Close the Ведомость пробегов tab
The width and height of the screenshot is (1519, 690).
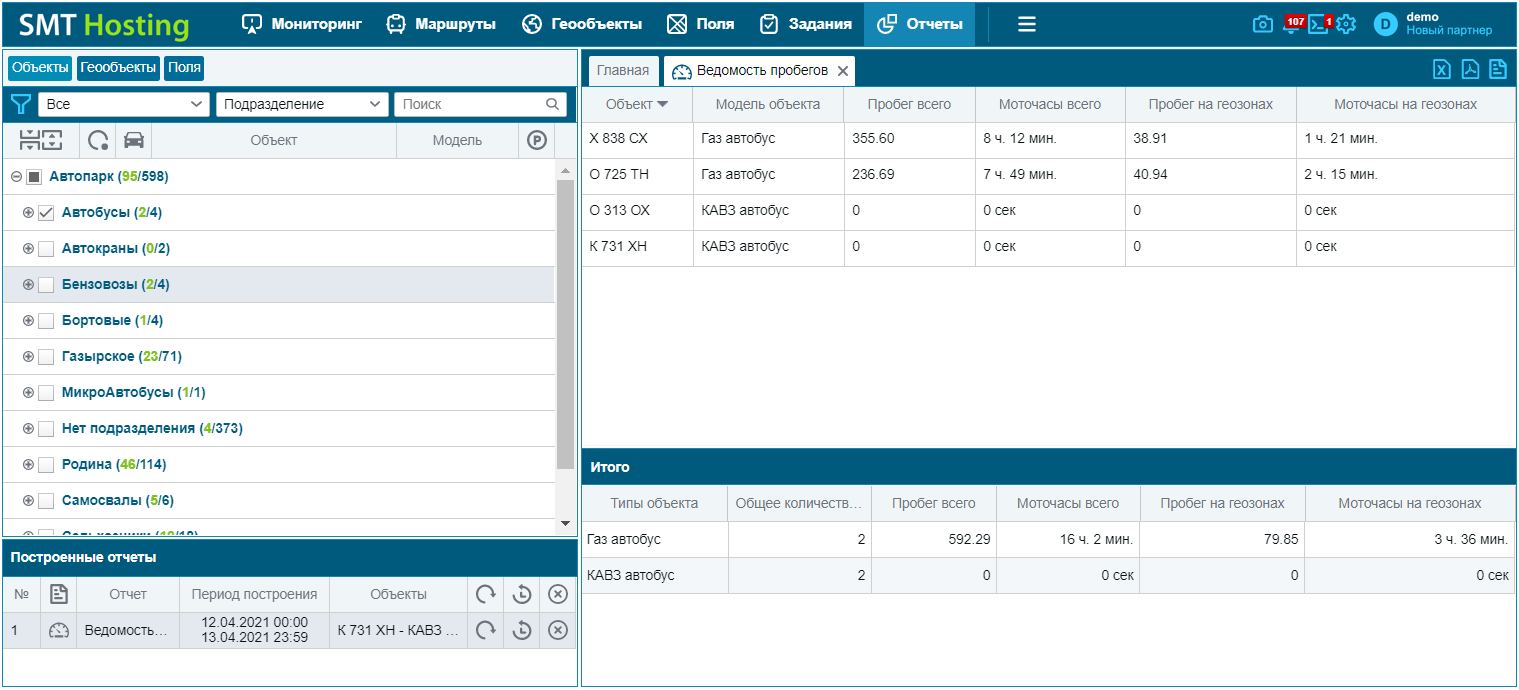tap(843, 71)
